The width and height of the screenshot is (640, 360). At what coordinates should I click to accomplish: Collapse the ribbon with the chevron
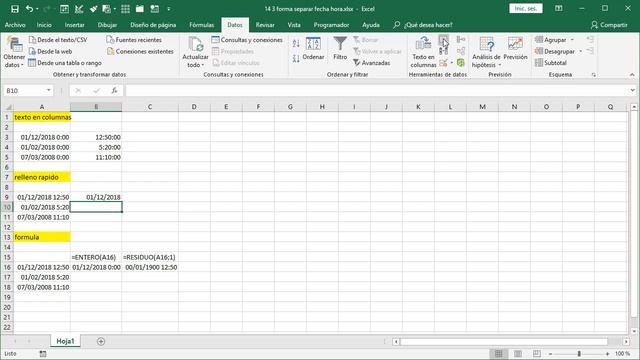(x=632, y=75)
